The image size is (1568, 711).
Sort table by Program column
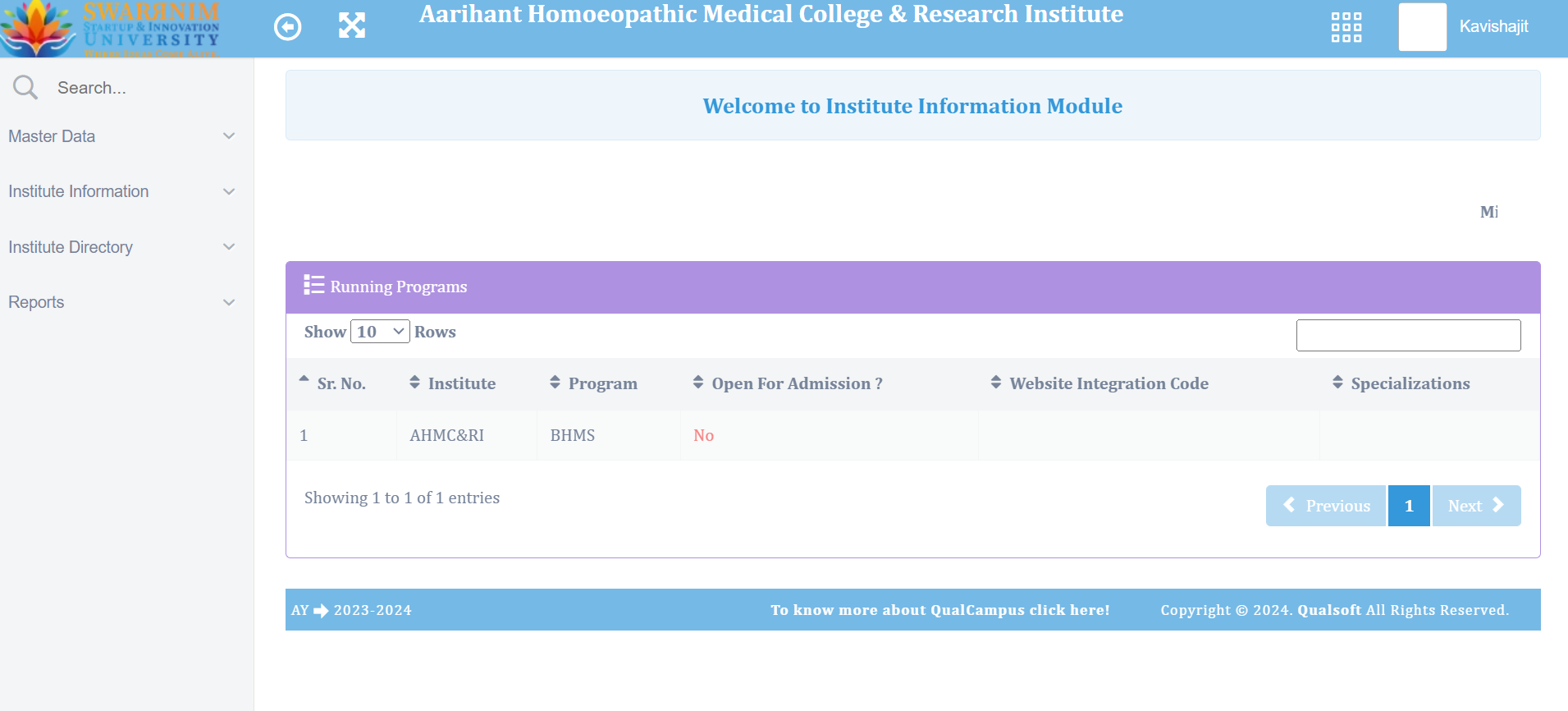[594, 383]
